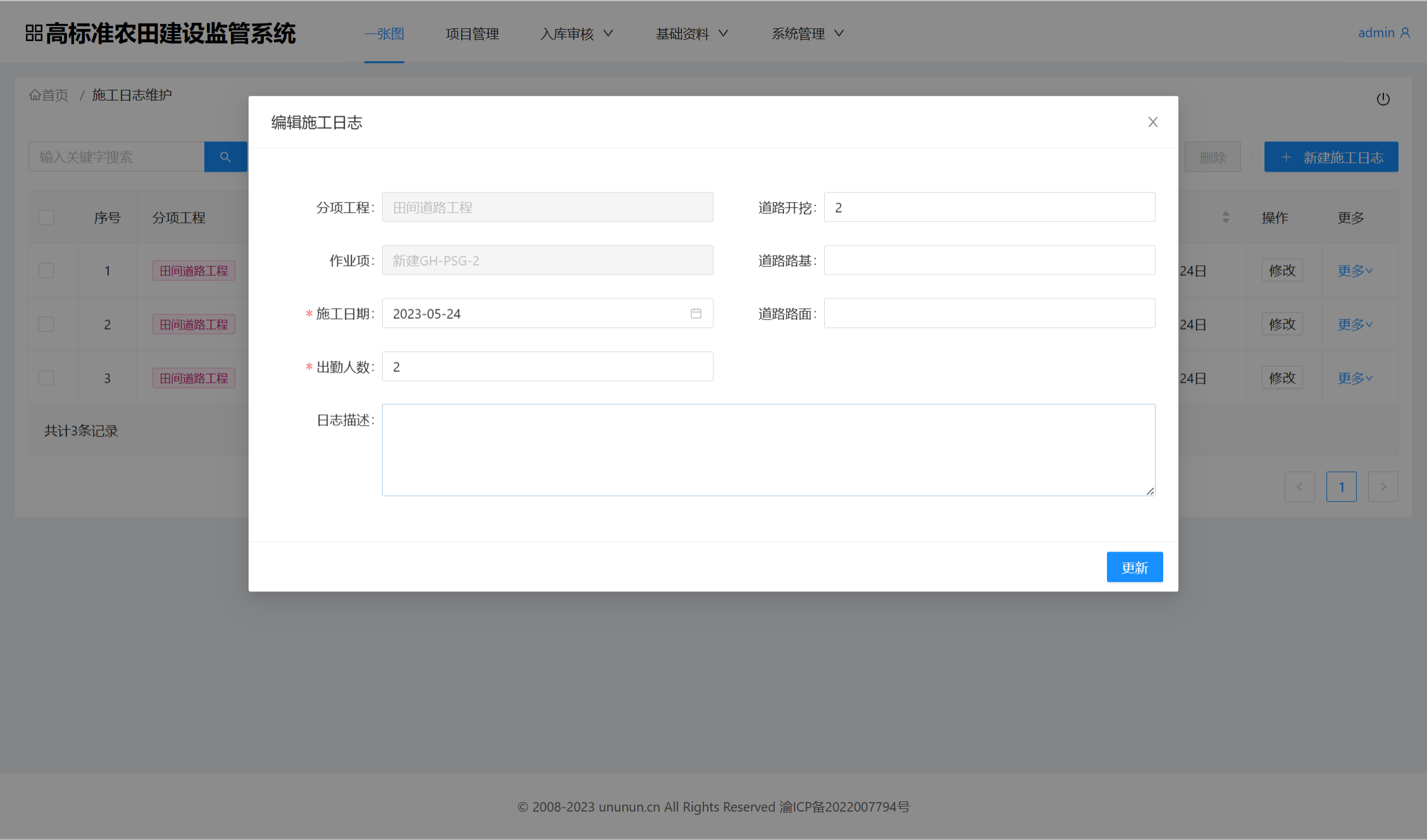Click the 删除 button
The width and height of the screenshot is (1427, 840).
(1213, 157)
